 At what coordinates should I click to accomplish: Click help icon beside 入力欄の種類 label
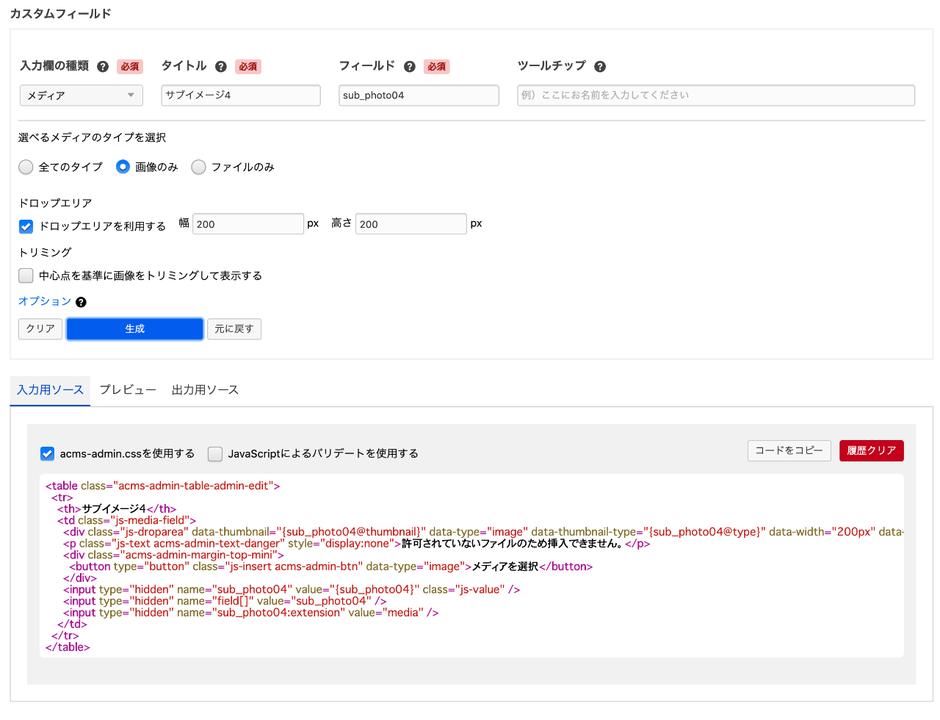pos(103,67)
